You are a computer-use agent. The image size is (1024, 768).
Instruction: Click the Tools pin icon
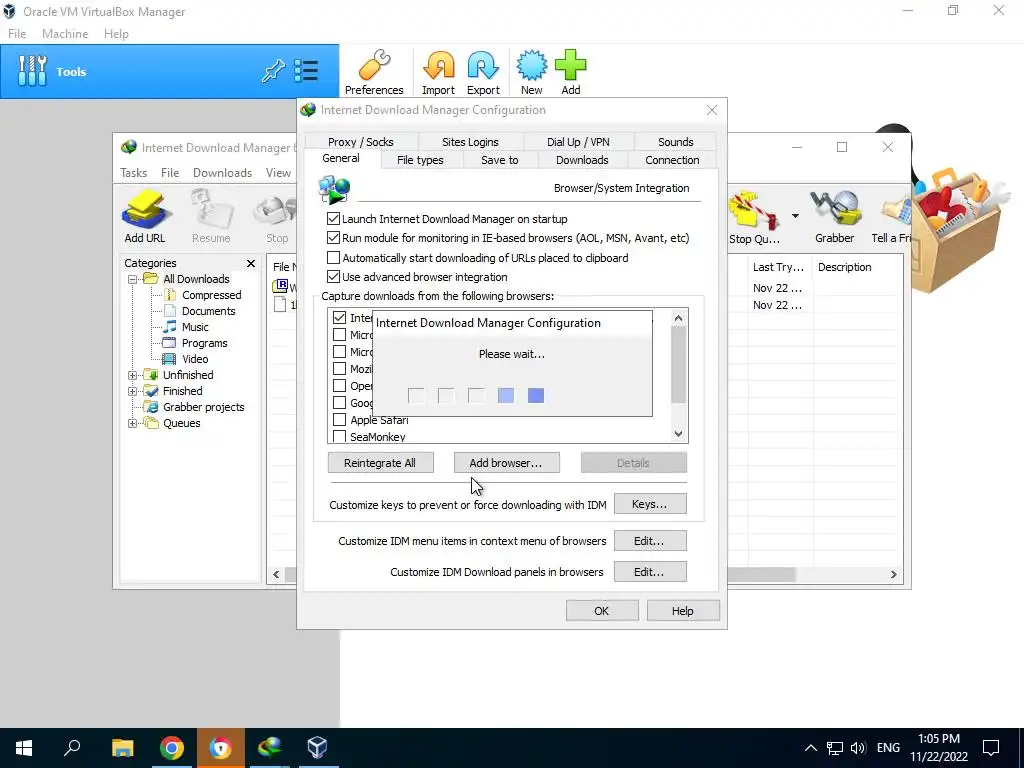(273, 71)
